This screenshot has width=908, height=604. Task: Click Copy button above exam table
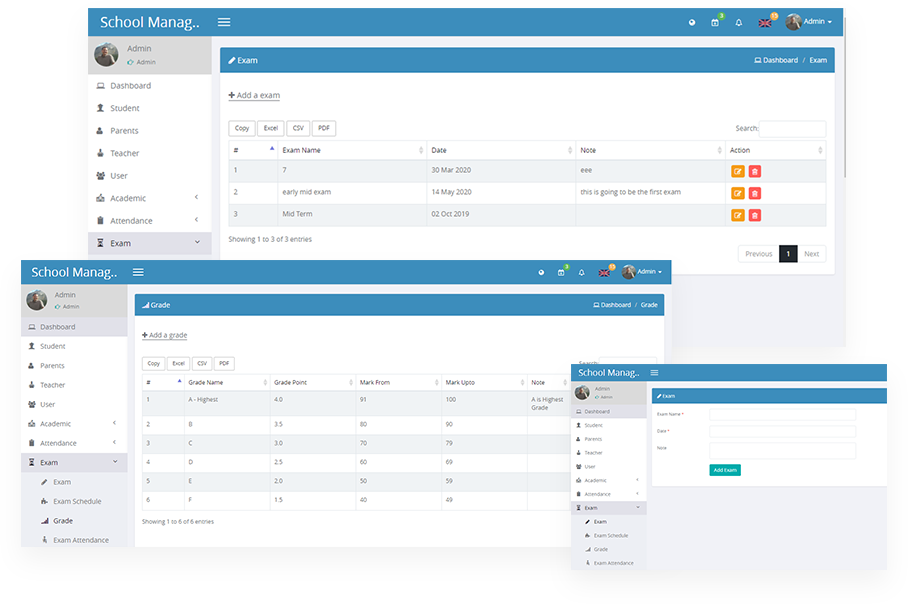point(242,128)
